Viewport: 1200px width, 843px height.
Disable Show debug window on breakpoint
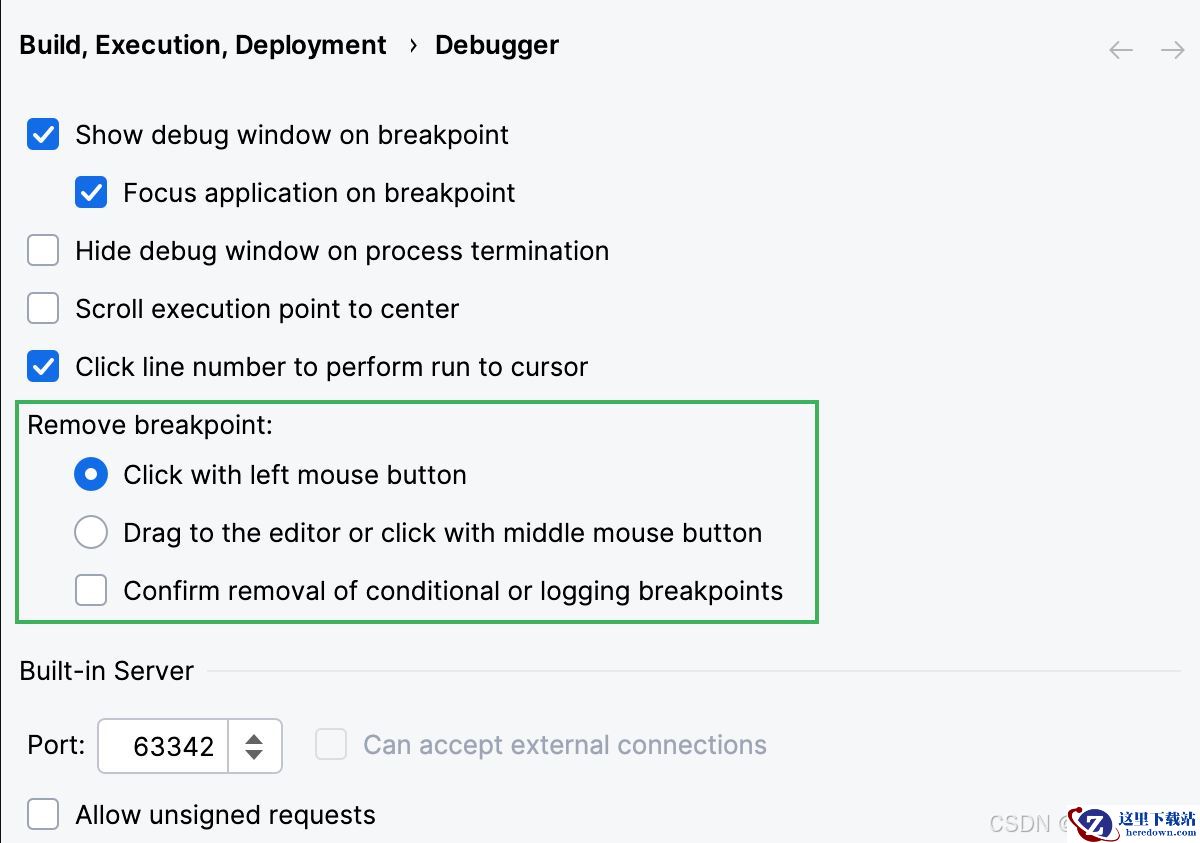pyautogui.click(x=43, y=135)
